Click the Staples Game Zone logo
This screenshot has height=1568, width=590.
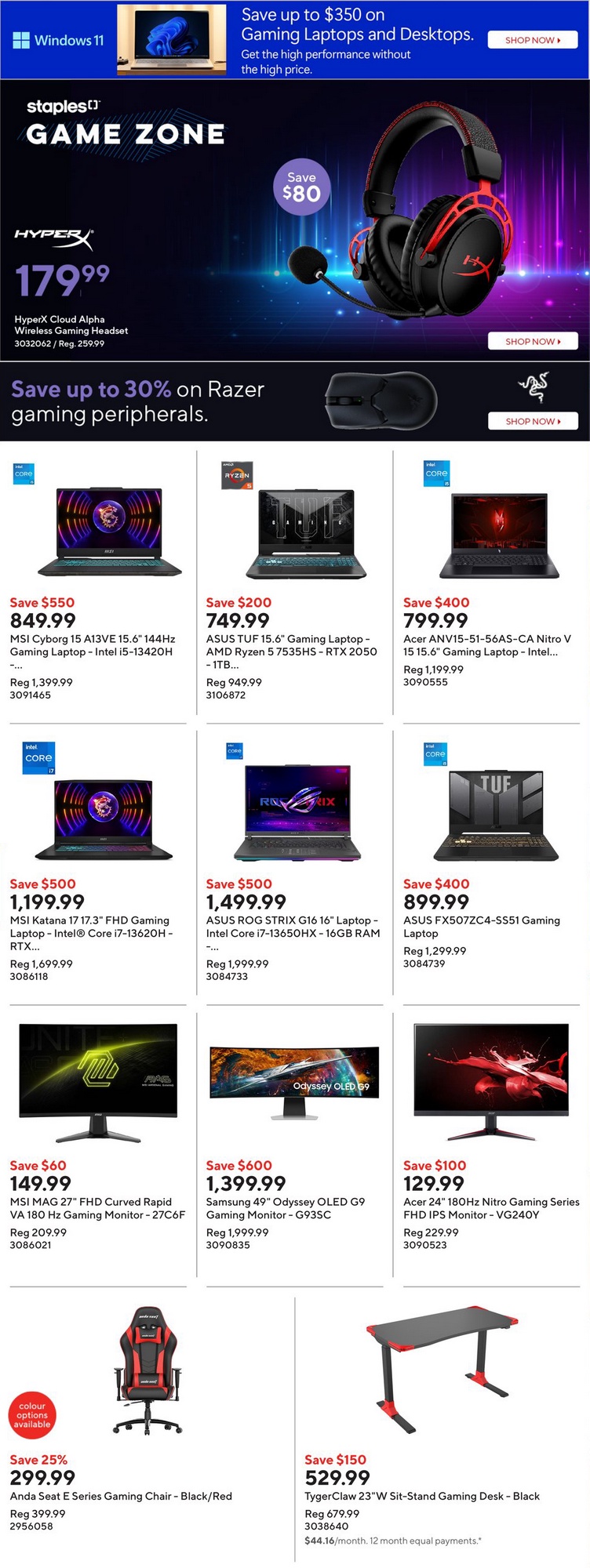[125, 124]
